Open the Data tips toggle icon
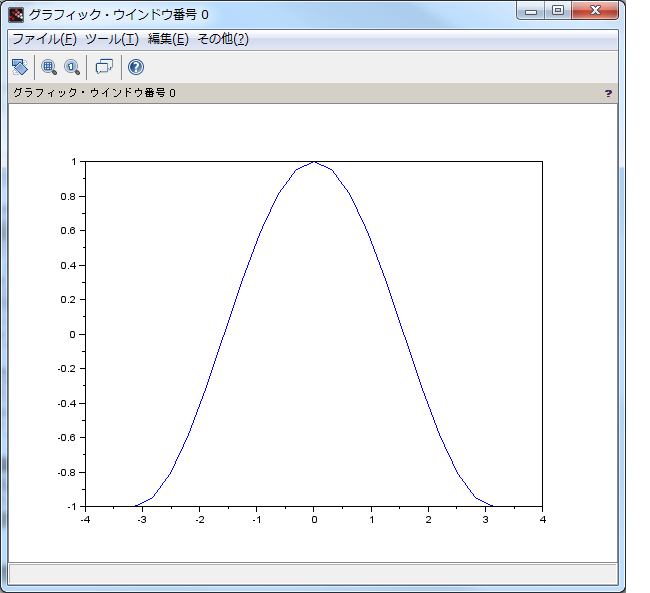This screenshot has width=650, height=593. [x=104, y=67]
